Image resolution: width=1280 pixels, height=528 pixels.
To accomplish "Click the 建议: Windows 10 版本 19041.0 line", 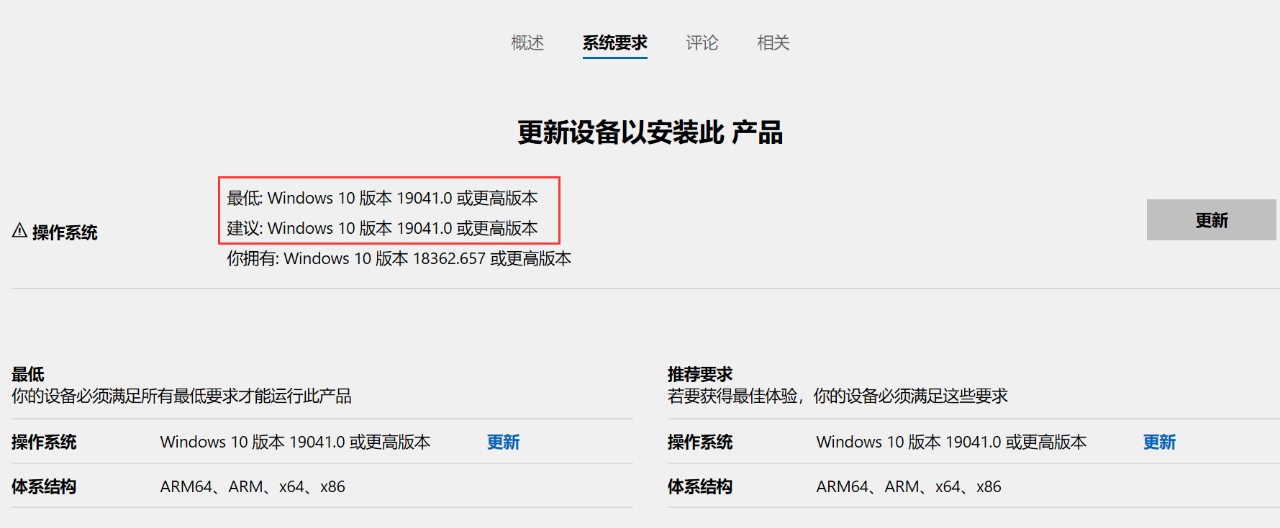I will point(382,228).
